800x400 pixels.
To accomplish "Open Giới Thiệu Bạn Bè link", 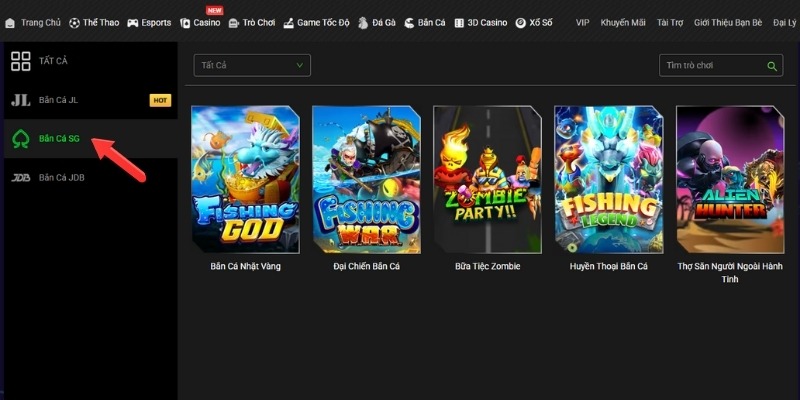I will (x=728, y=22).
